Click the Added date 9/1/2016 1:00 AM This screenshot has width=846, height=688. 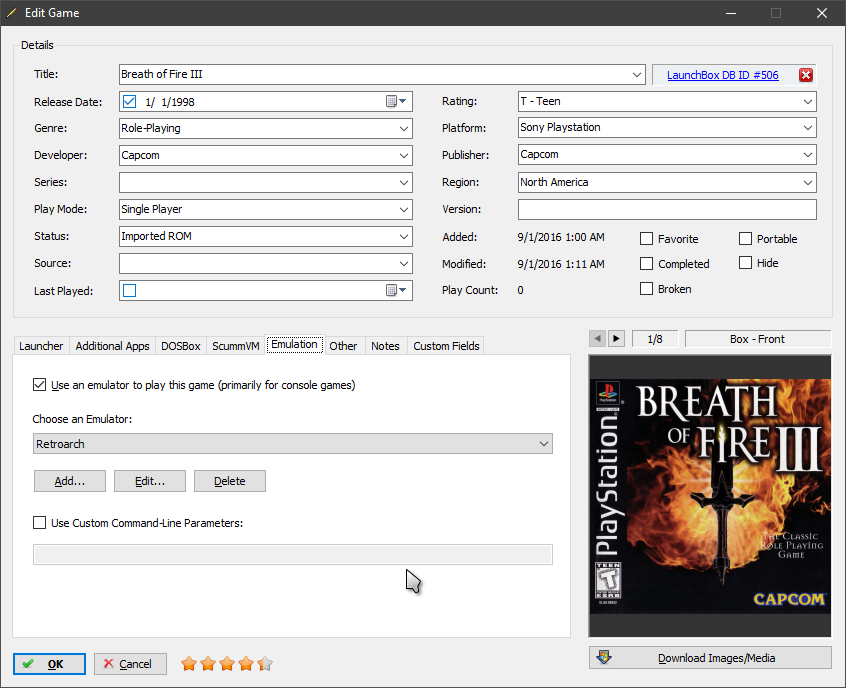pos(561,237)
